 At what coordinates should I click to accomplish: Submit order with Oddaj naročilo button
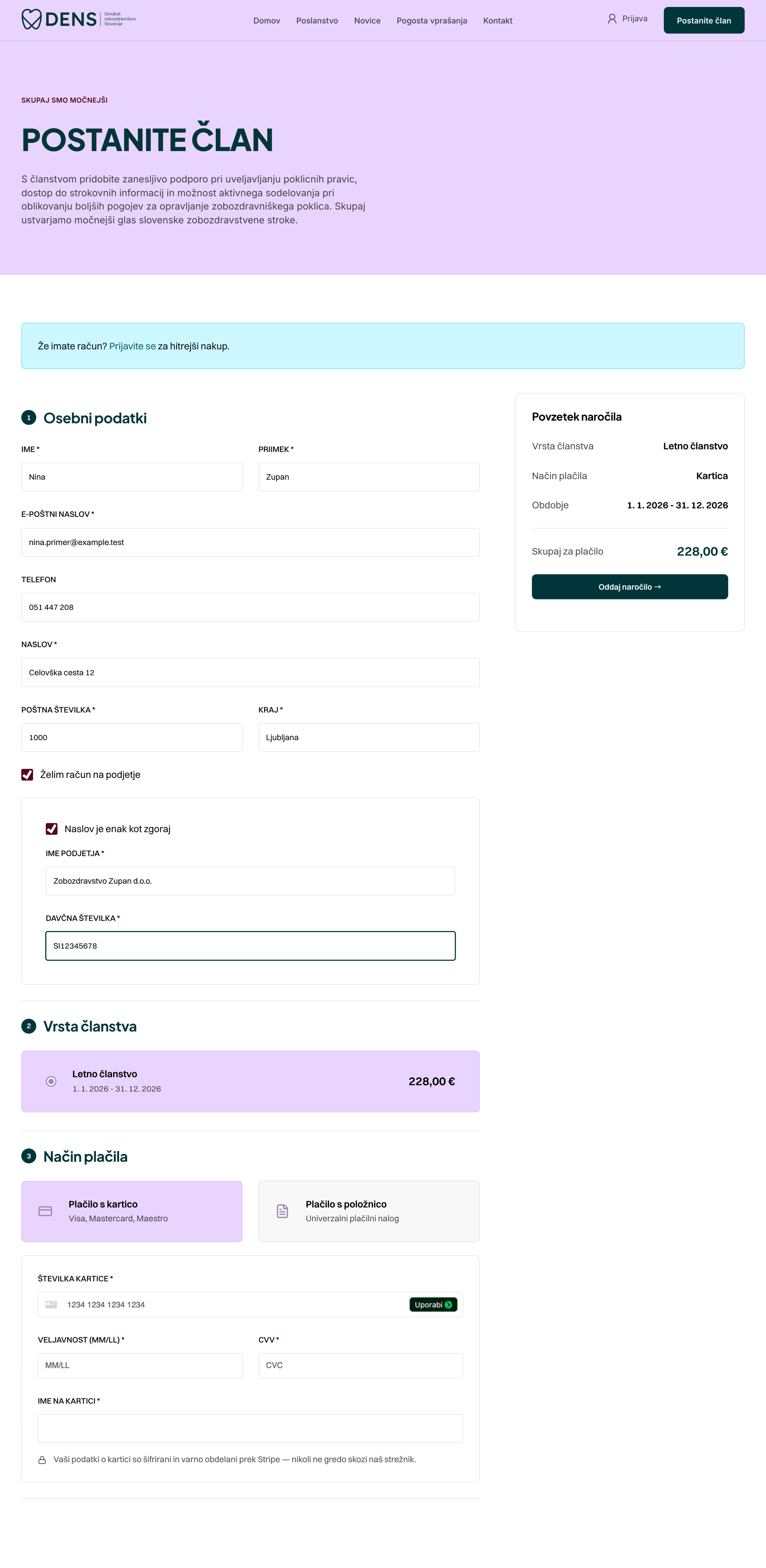coord(630,587)
